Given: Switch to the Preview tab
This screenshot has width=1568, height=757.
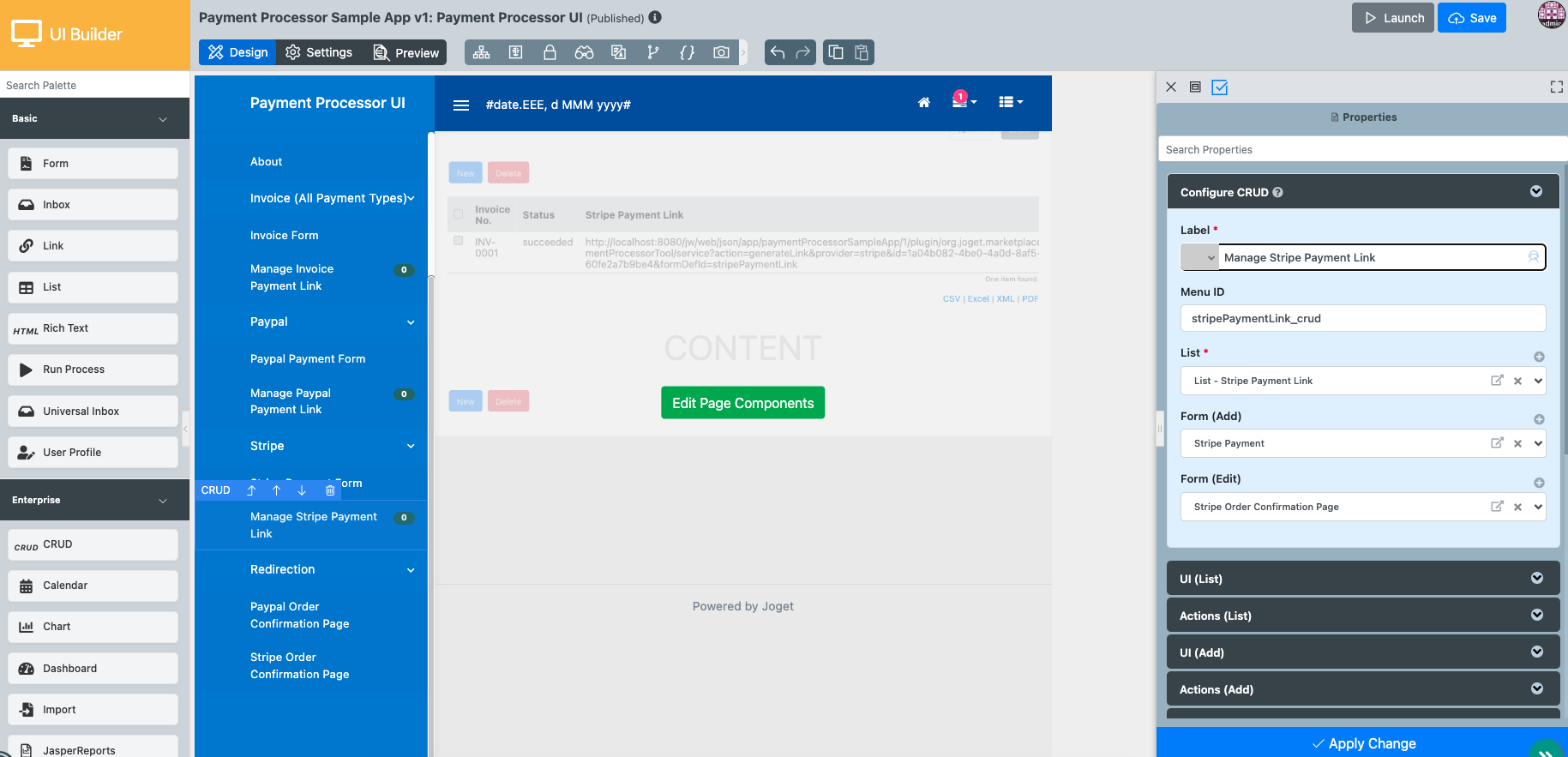Looking at the screenshot, I should 406,52.
